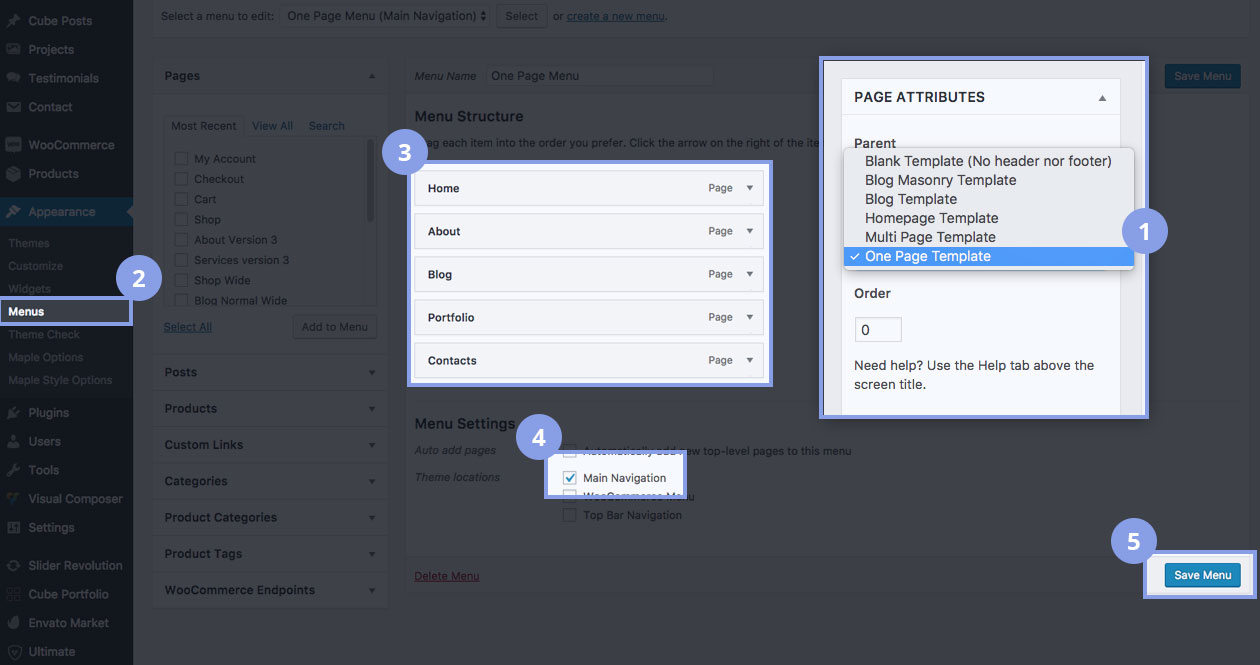Switch to the View All tab
Screen dimensions: 1260x665
[272, 126]
